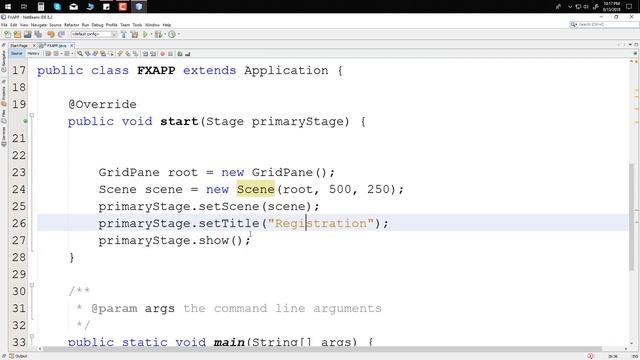Screen dimensions: 640x360
Task: Open the Run menu
Action: (85, 25)
